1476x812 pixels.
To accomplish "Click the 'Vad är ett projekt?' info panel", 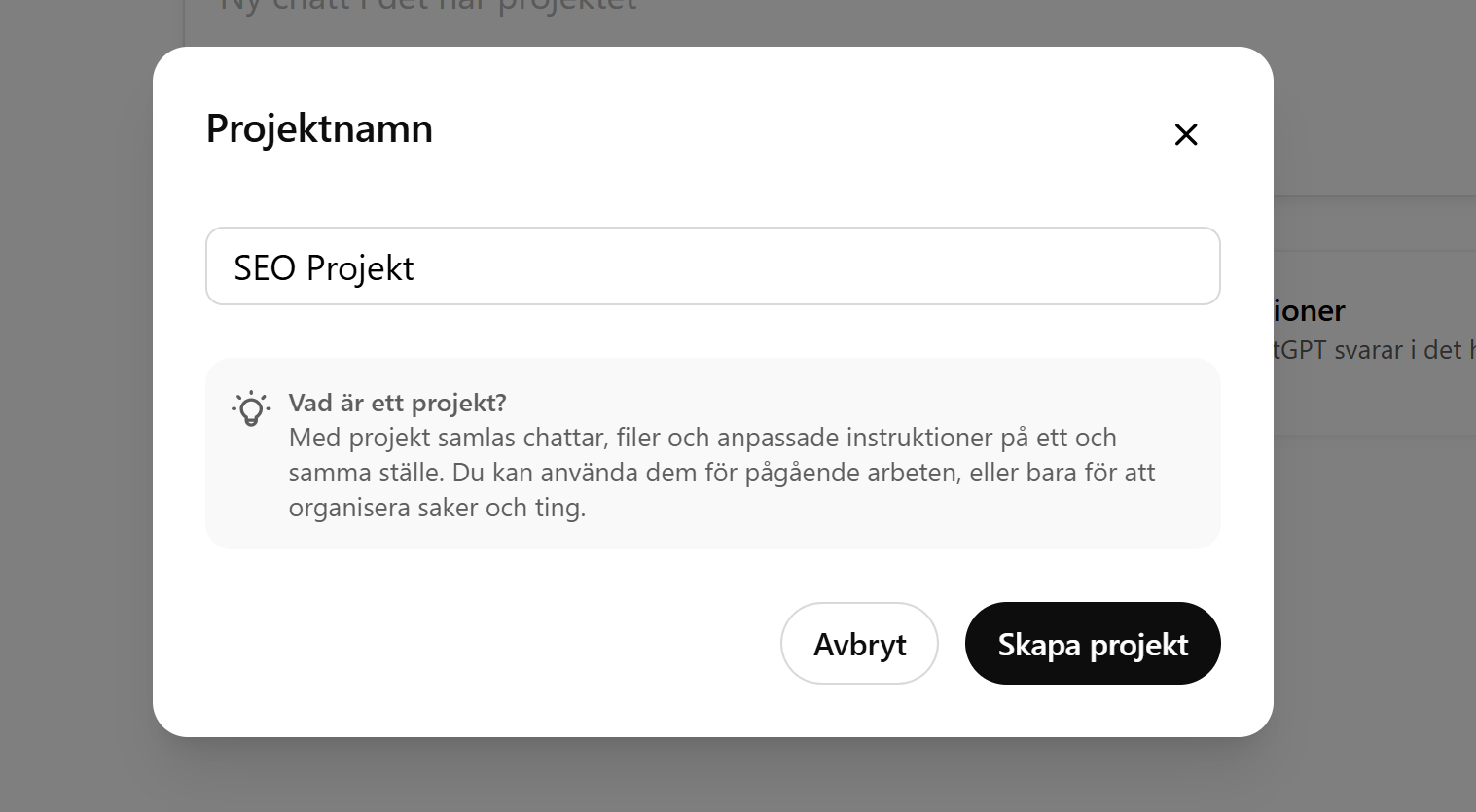I will [712, 453].
